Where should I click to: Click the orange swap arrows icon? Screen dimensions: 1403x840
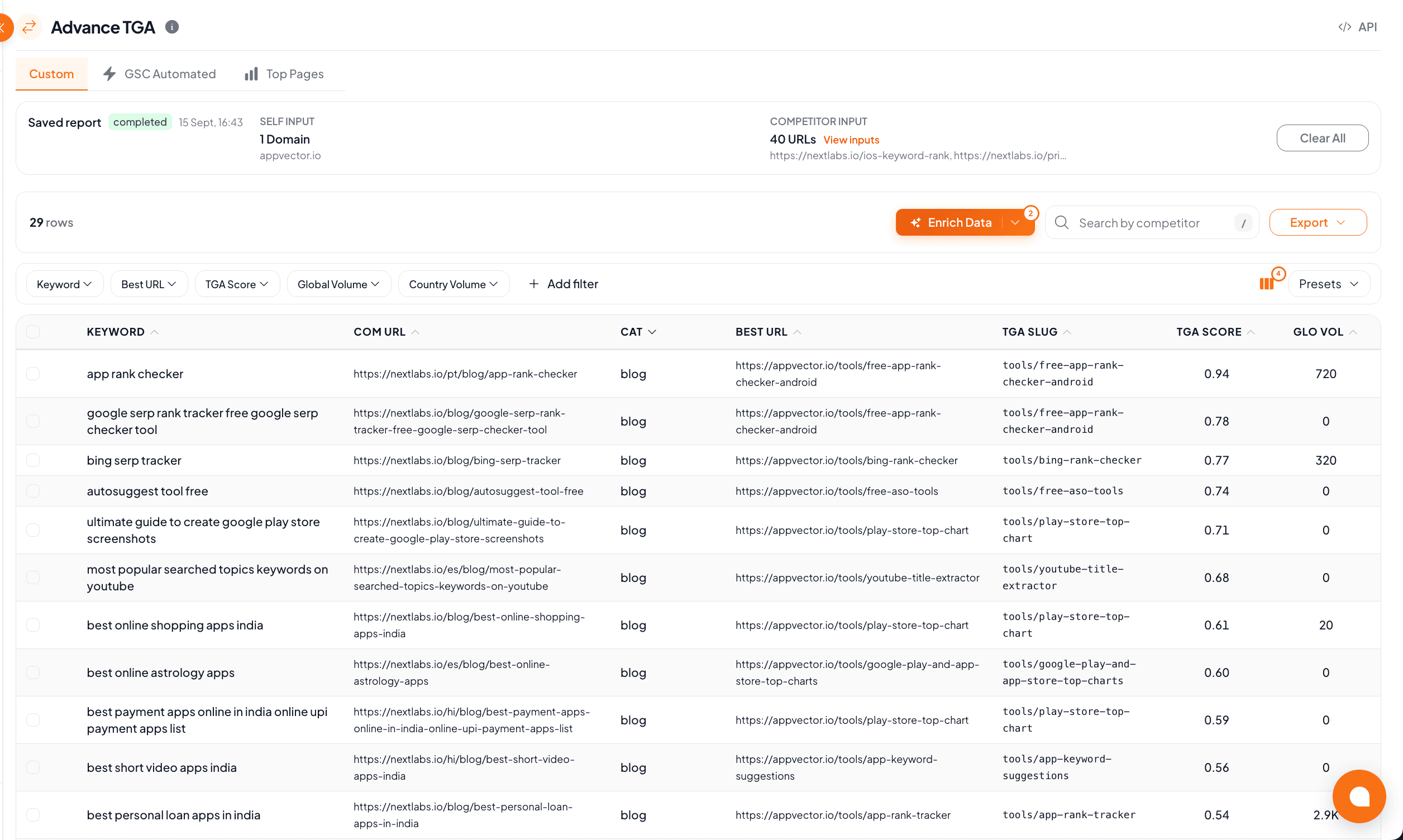click(29, 27)
